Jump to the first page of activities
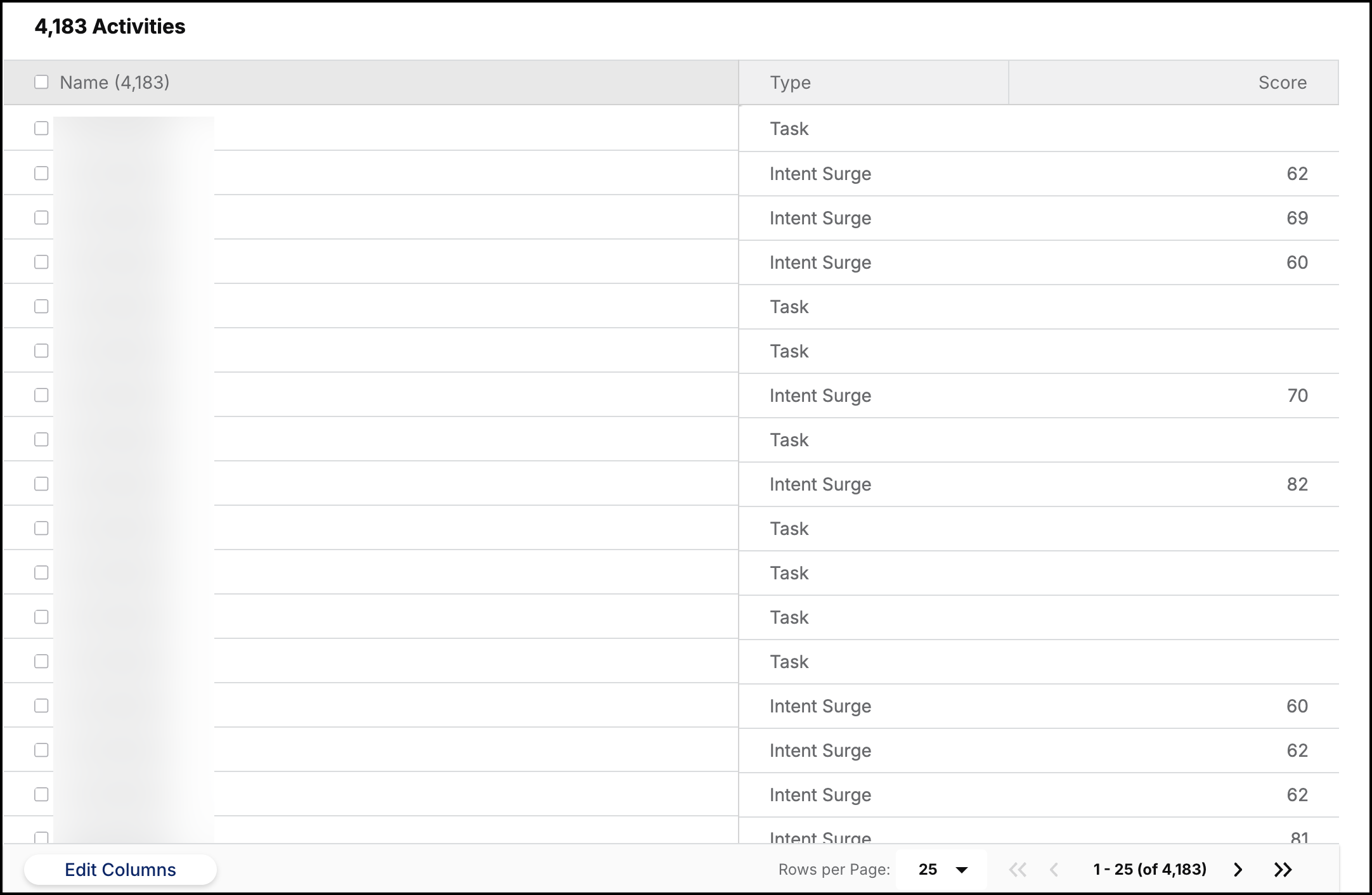 [1018, 870]
